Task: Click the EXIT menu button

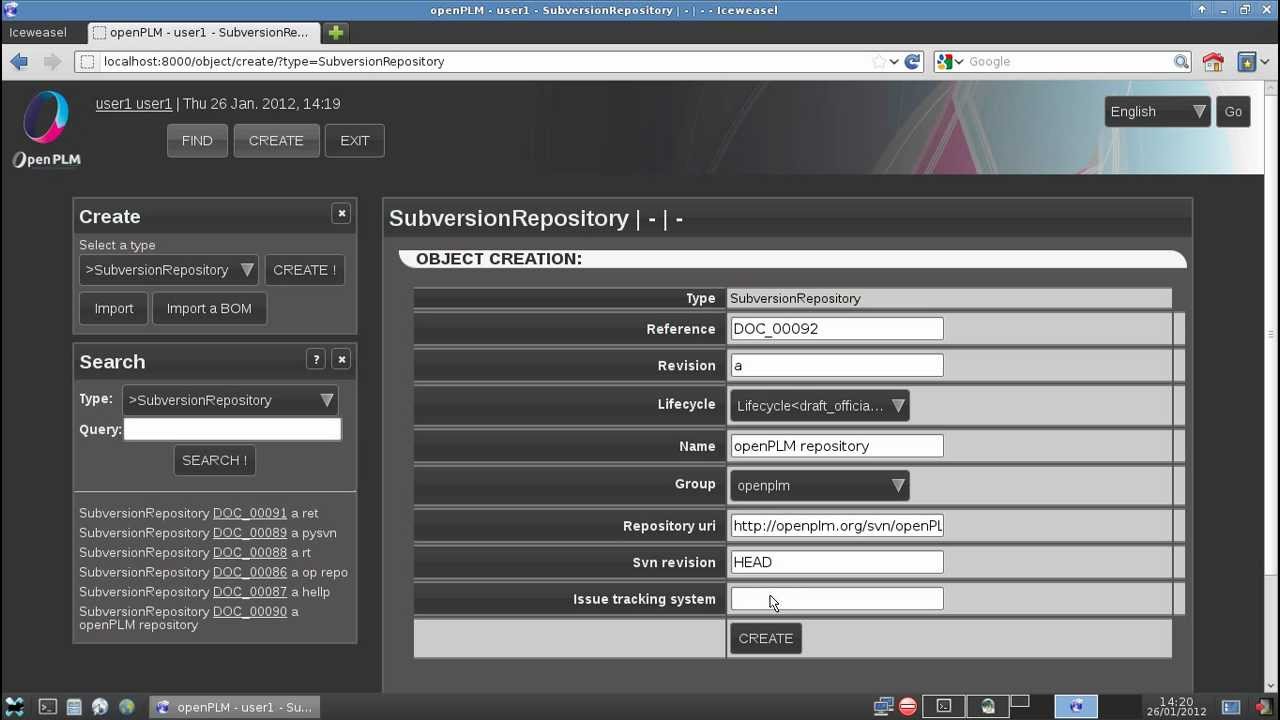Action: tap(355, 141)
